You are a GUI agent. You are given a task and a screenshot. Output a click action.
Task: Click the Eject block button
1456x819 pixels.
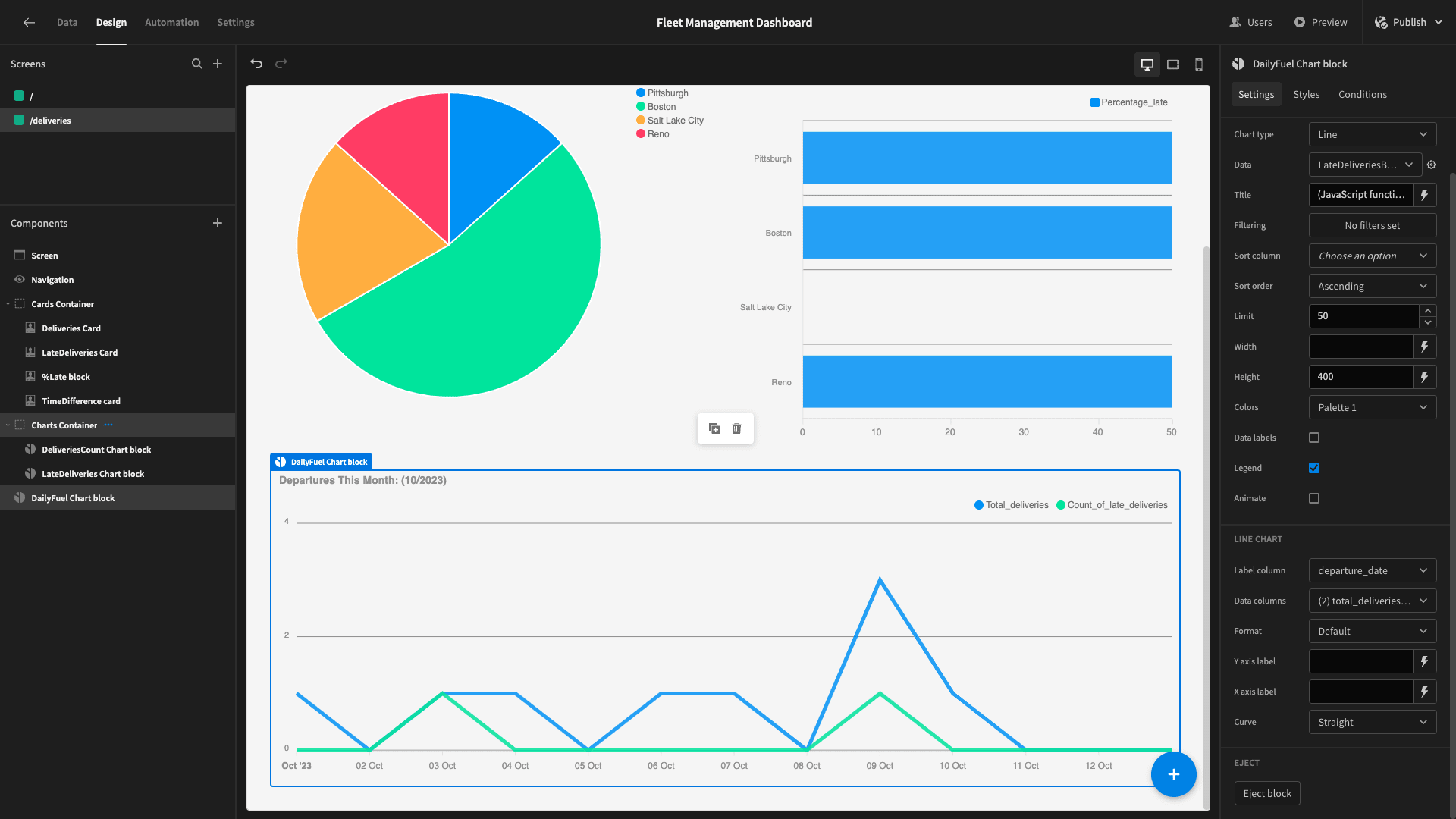[x=1266, y=793]
